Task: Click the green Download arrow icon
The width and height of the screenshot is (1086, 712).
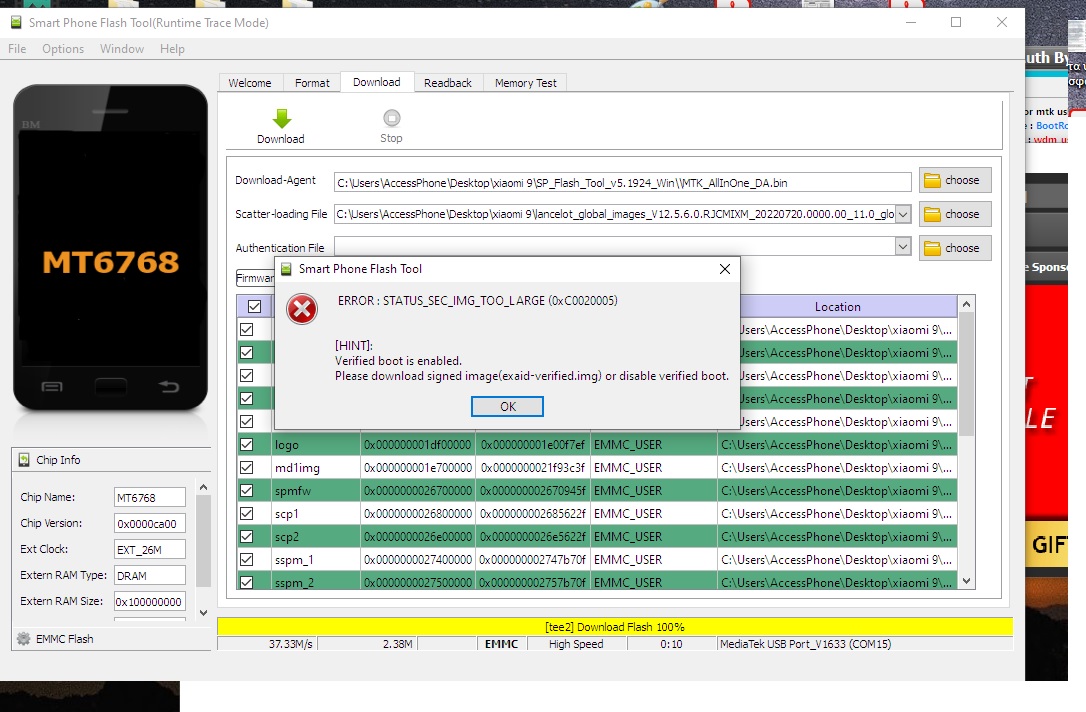Action: pyautogui.click(x=281, y=118)
